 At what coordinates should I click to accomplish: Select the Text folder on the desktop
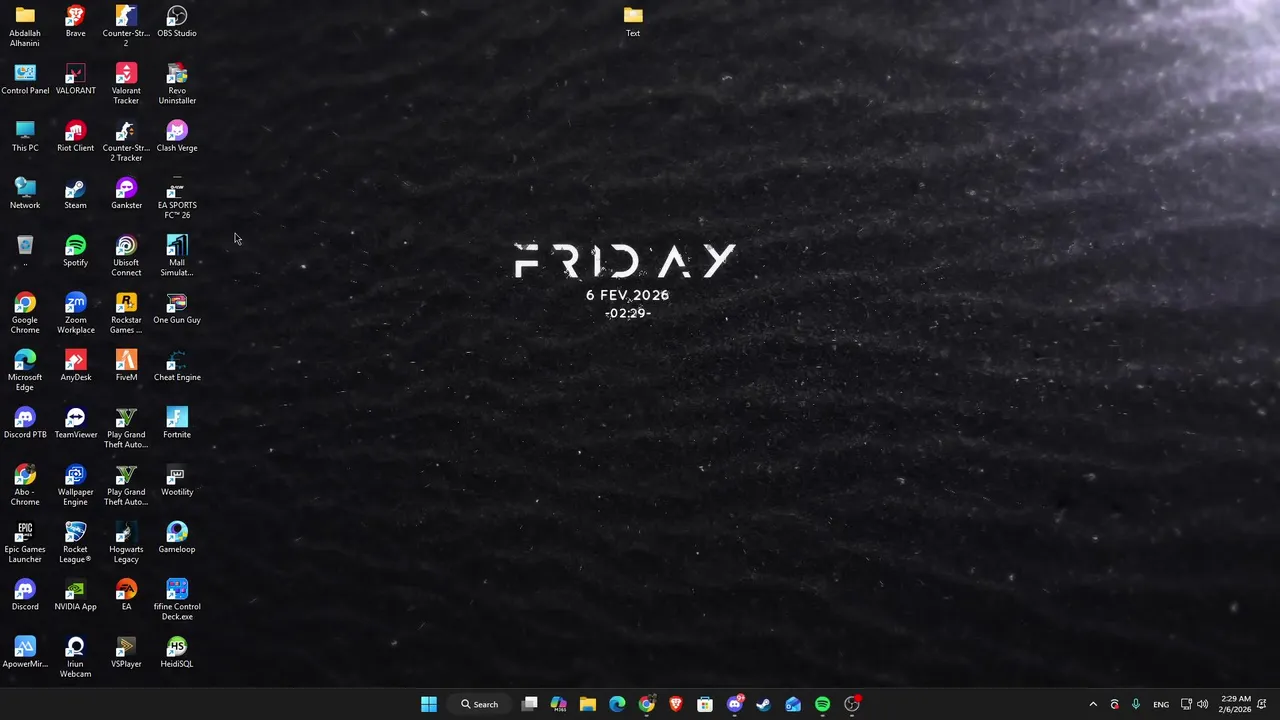(633, 22)
